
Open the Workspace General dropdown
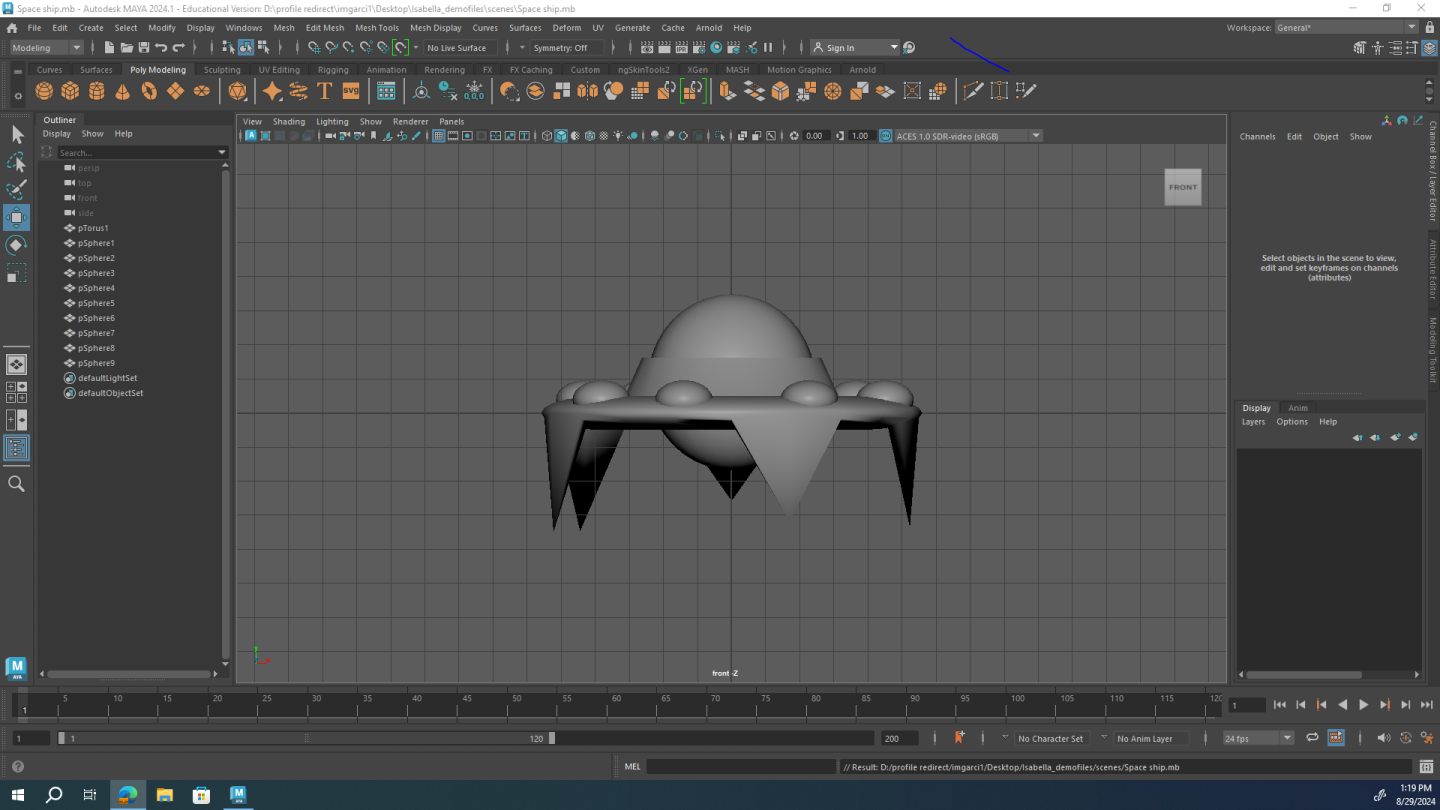click(1347, 28)
